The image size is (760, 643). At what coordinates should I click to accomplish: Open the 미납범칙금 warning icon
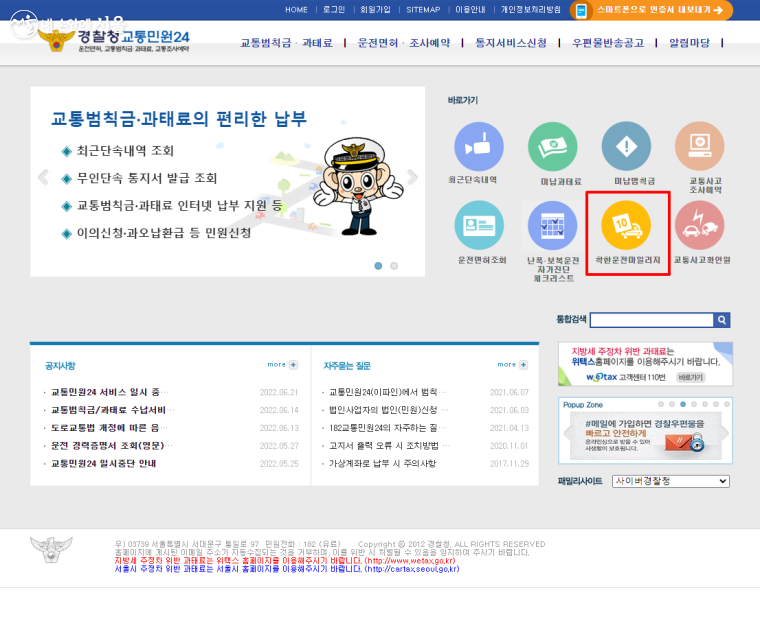click(x=626, y=146)
